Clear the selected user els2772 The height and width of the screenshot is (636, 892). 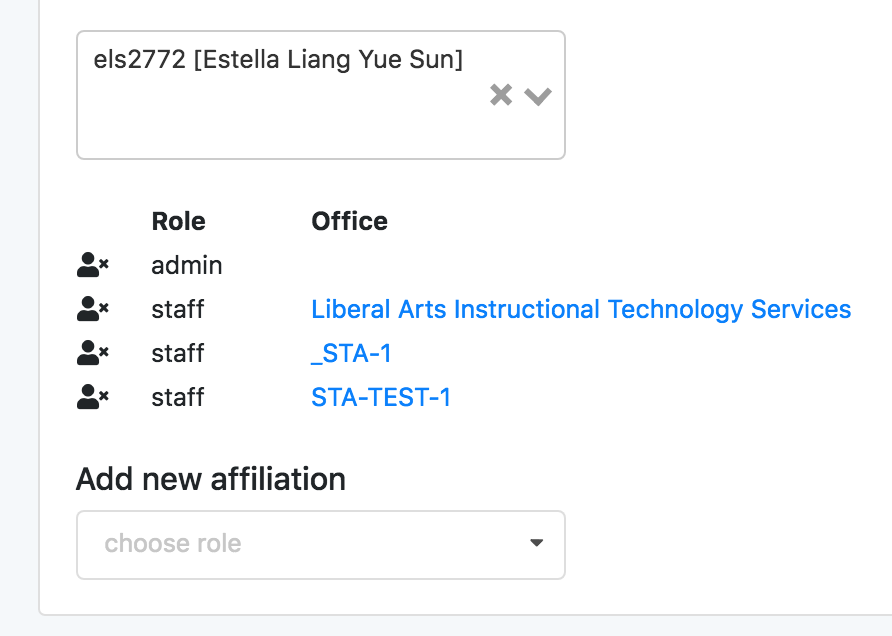tap(501, 95)
